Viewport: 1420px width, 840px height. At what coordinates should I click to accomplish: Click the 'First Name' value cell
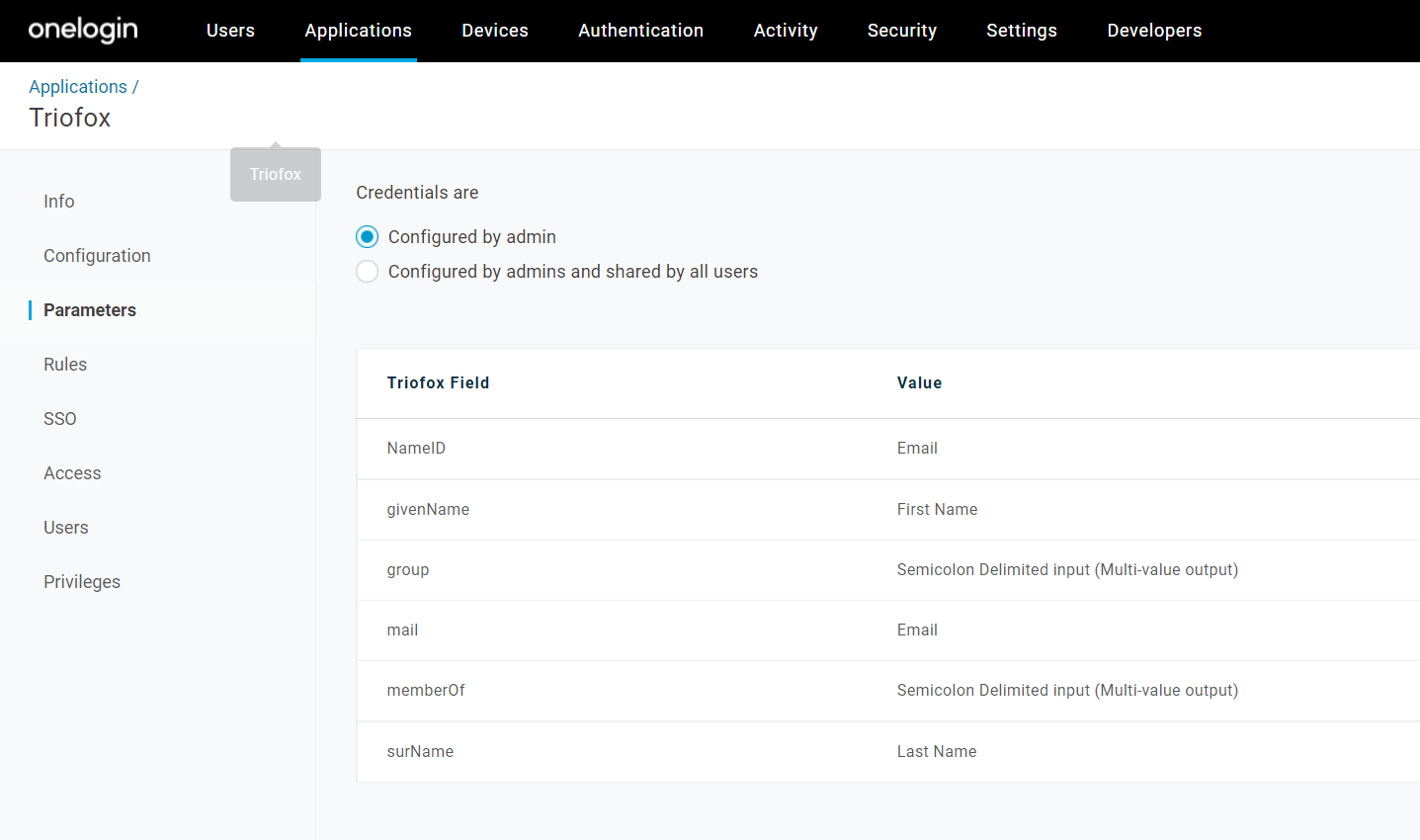pos(937,510)
